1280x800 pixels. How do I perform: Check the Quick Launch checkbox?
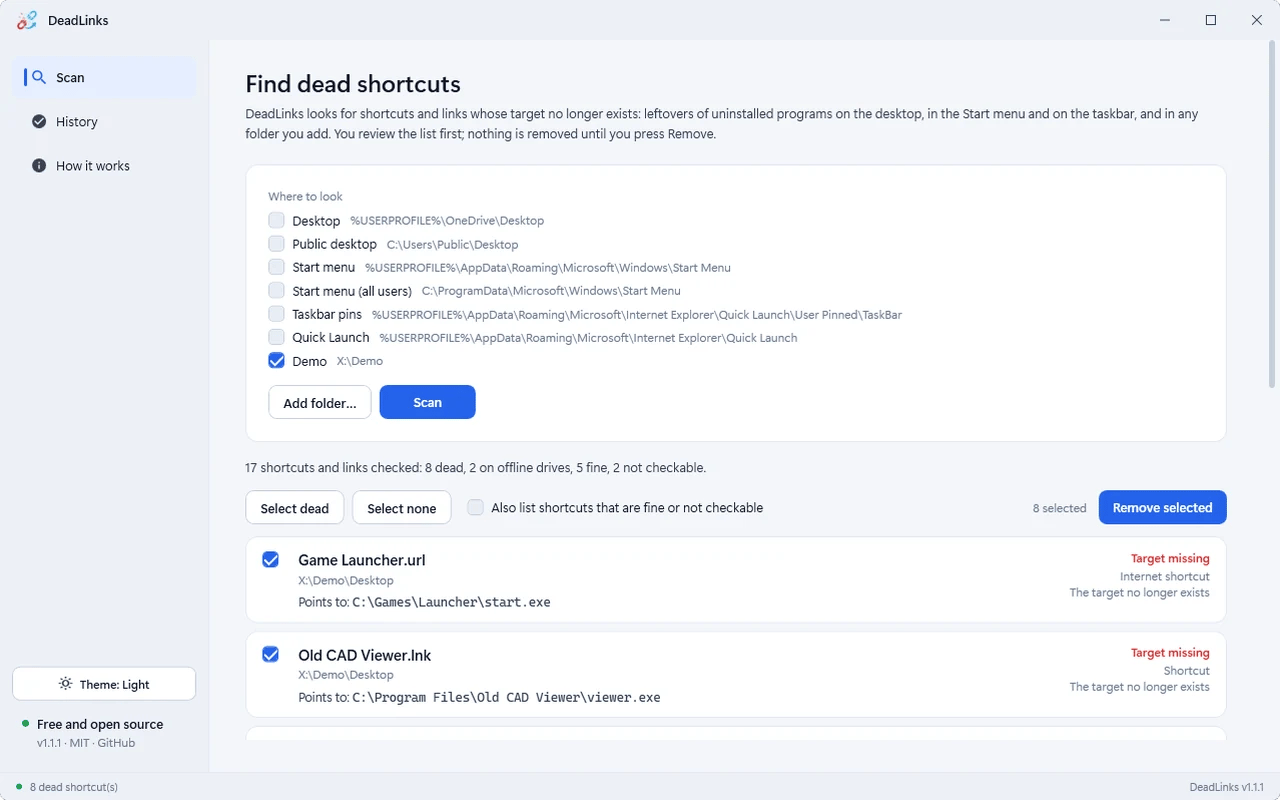click(276, 337)
